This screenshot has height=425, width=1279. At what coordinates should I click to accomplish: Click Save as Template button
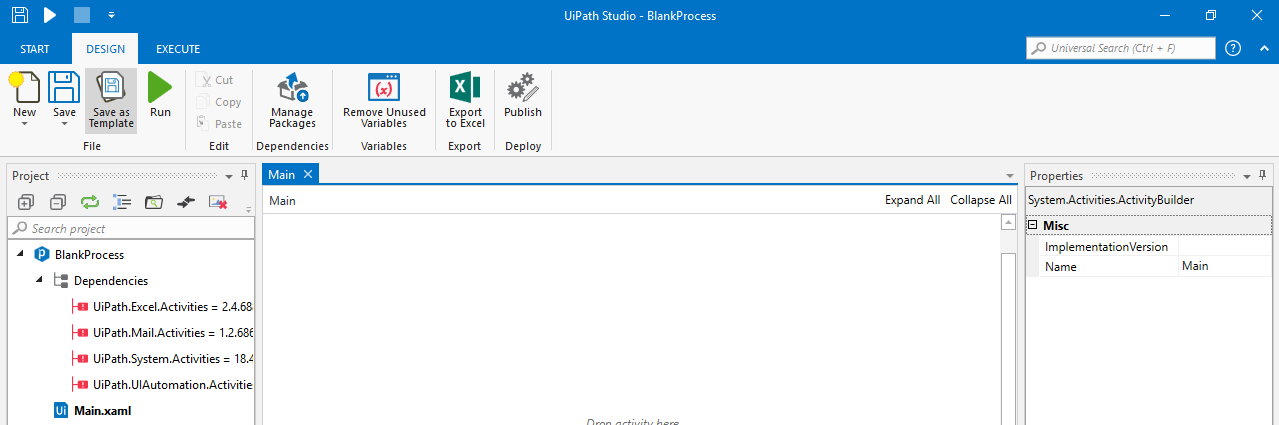111,101
